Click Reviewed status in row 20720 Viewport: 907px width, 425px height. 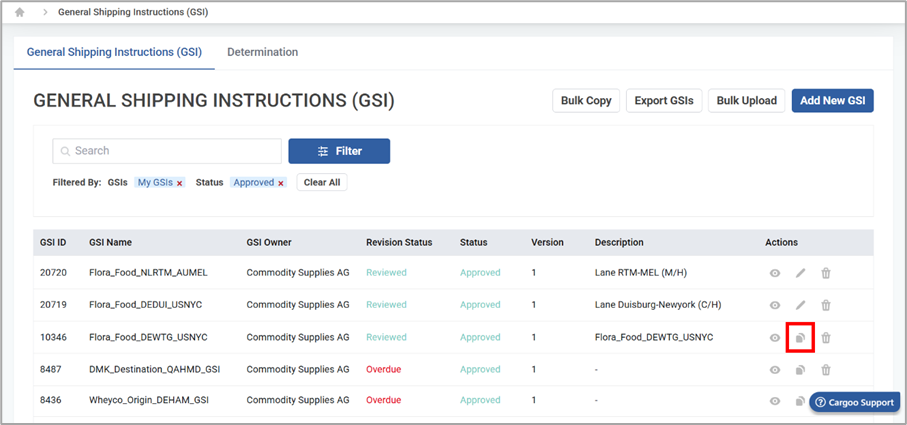386,273
